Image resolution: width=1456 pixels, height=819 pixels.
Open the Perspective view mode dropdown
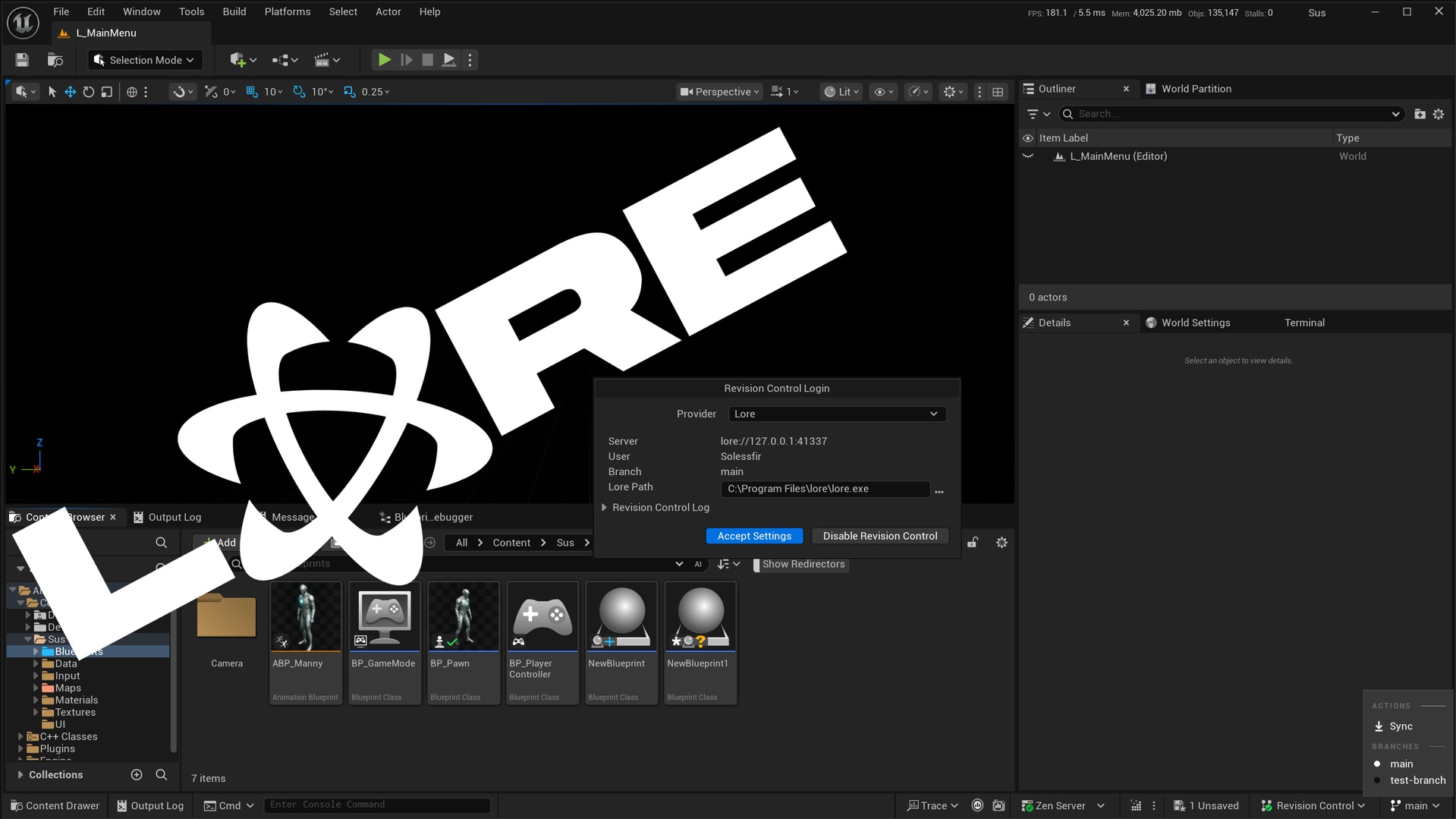[x=719, y=92]
